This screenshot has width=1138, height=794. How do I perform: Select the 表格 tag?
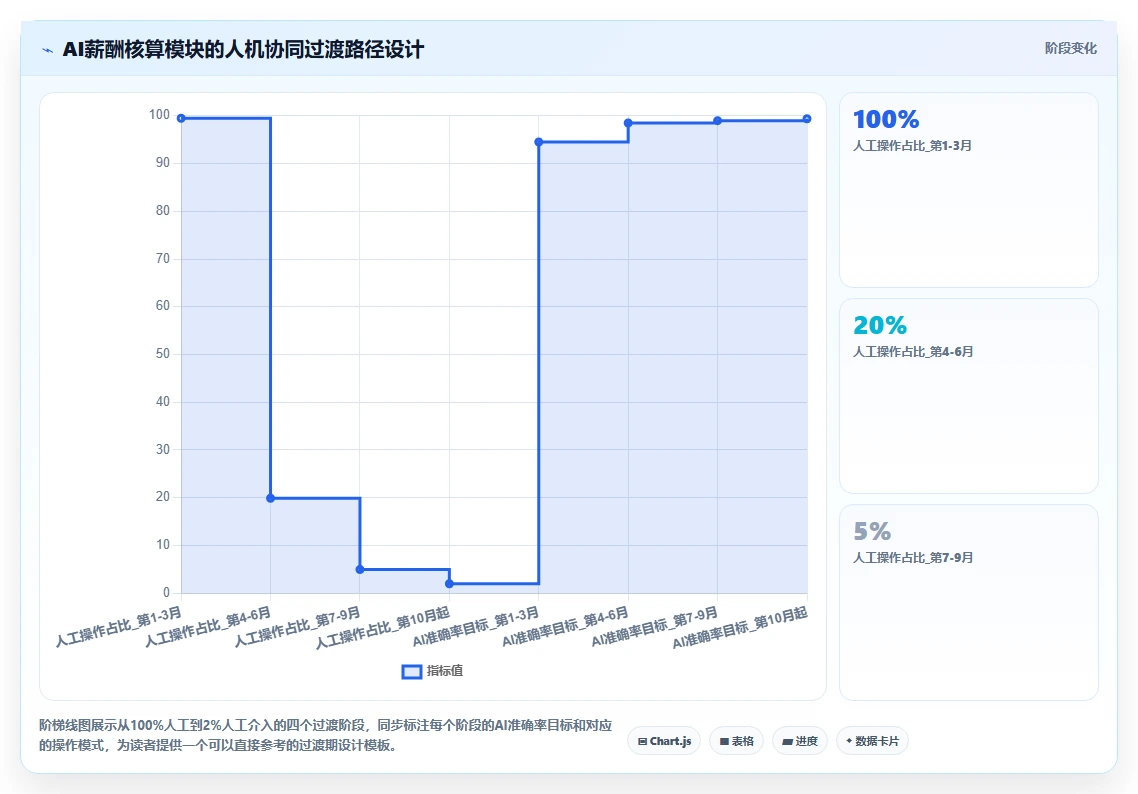pyautogui.click(x=736, y=741)
